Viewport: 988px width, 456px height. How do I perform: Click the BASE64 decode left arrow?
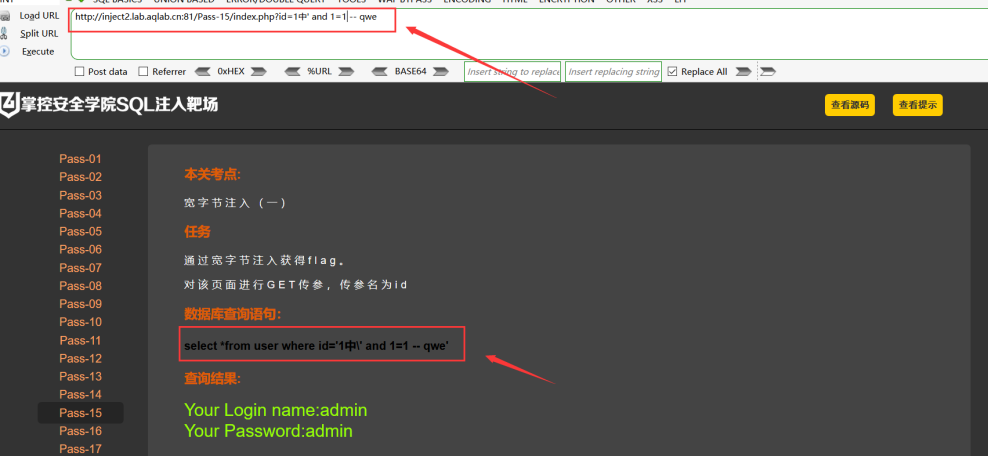380,72
